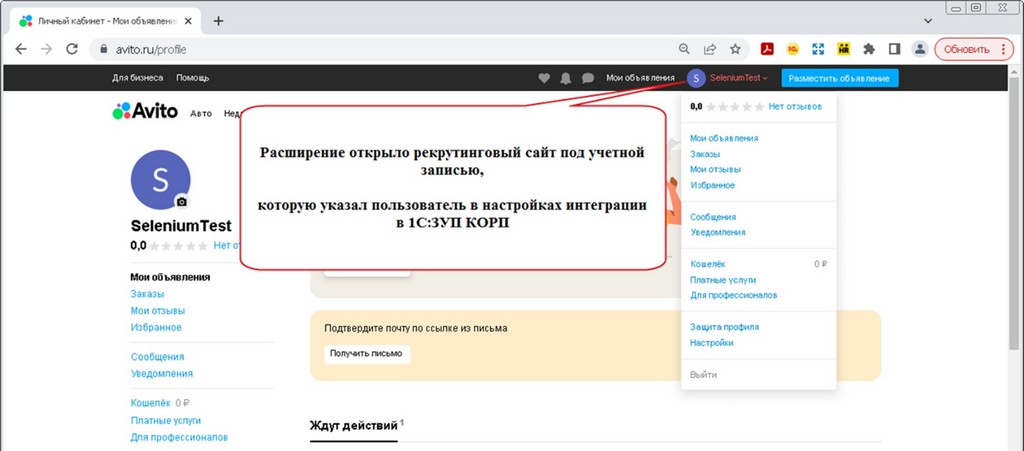Screen dimensions: 1024x451
Task: Open Помощь in the top bar
Action: coord(193,78)
